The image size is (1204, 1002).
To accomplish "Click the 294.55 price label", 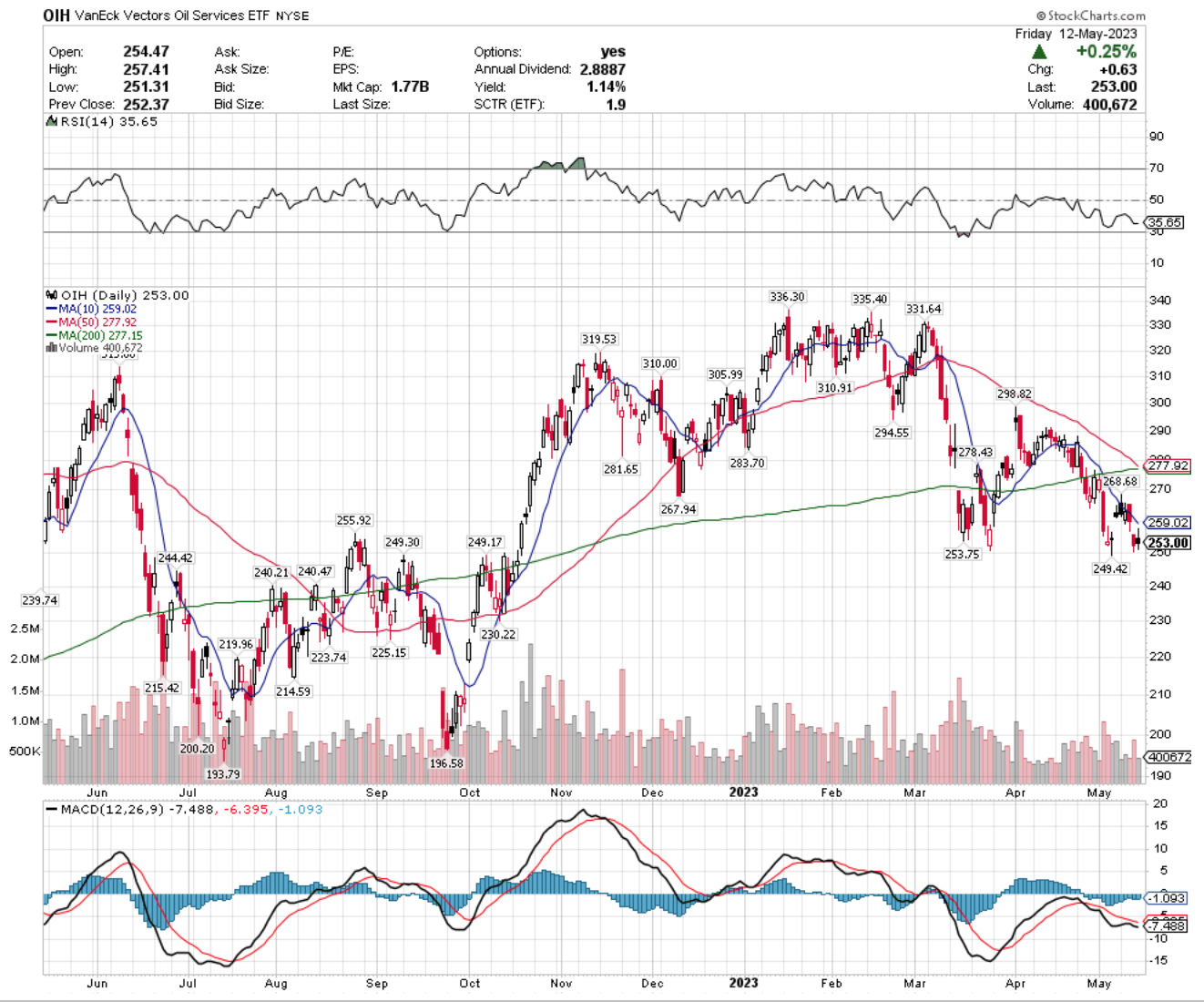I will [892, 434].
